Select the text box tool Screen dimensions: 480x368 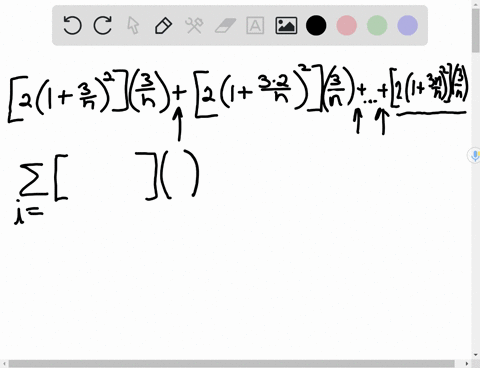click(x=255, y=25)
